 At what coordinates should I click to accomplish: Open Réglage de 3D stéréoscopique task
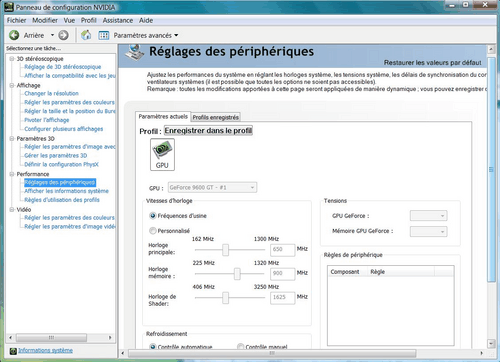pyautogui.click(x=63, y=67)
